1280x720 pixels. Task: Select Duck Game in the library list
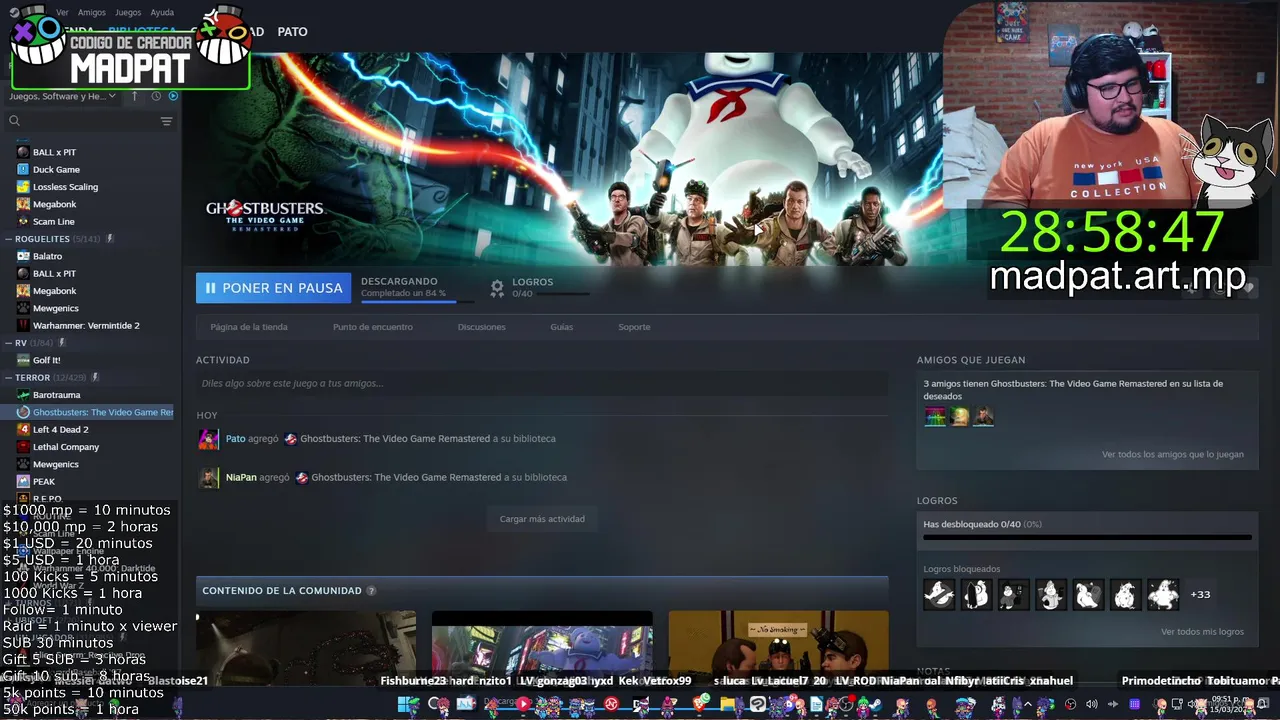[x=56, y=169]
